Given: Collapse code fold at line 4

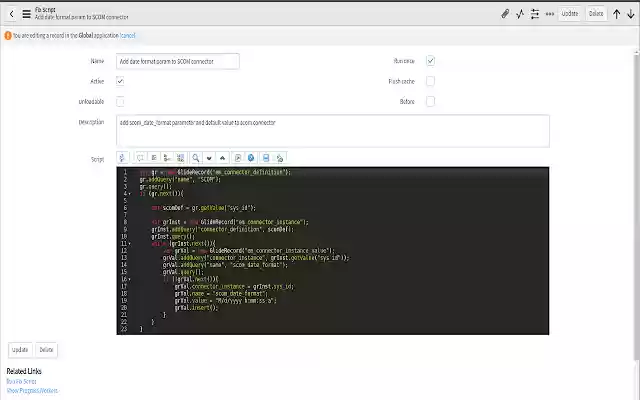Looking at the screenshot, I should pos(130,194).
